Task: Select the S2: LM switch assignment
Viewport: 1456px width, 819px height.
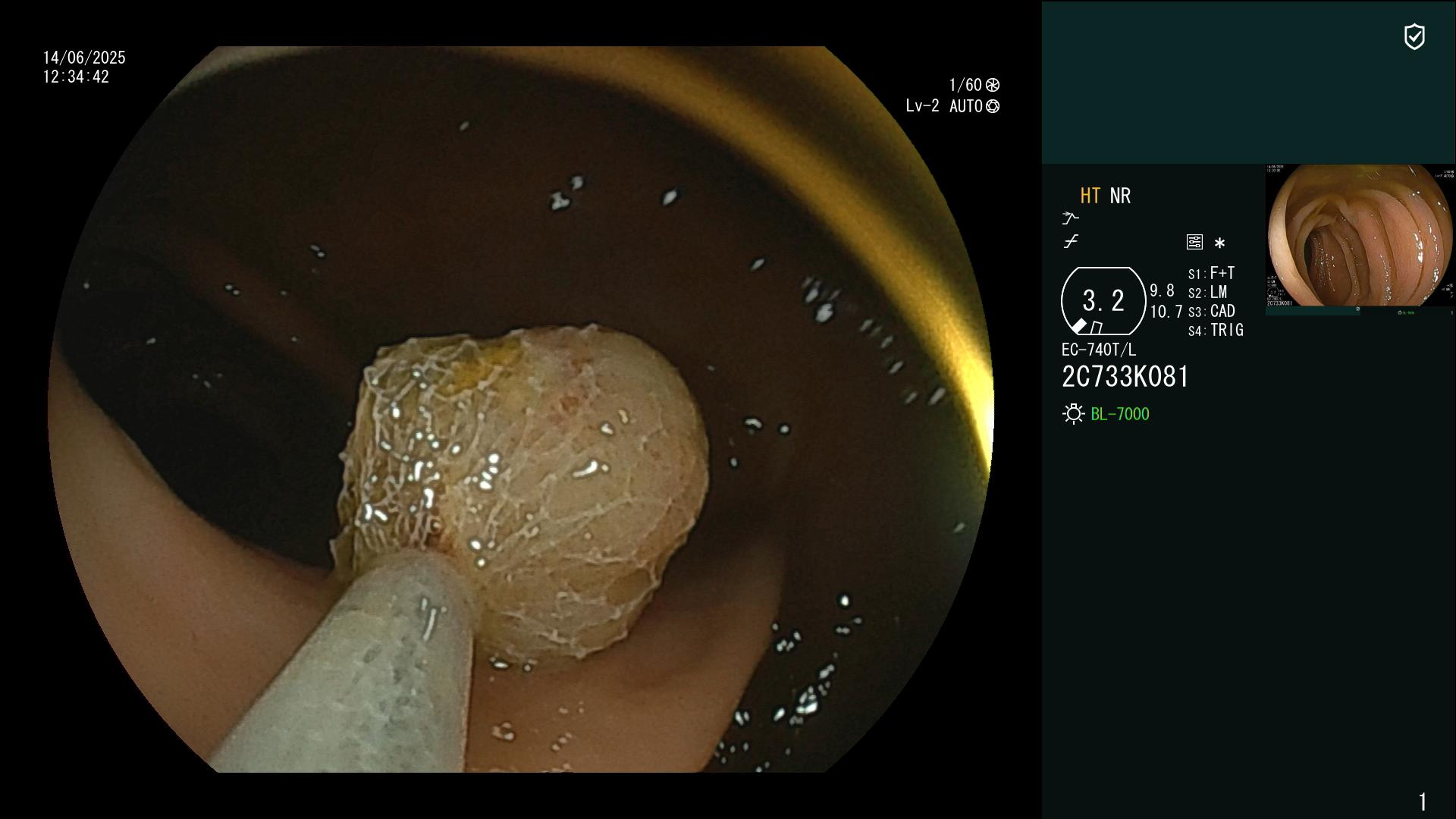Action: point(1207,293)
